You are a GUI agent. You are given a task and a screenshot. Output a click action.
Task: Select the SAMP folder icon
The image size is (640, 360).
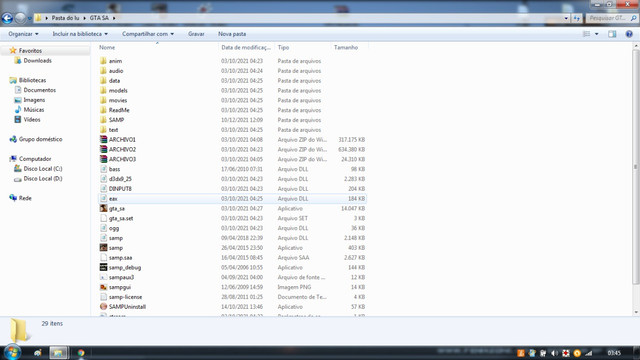pos(103,120)
